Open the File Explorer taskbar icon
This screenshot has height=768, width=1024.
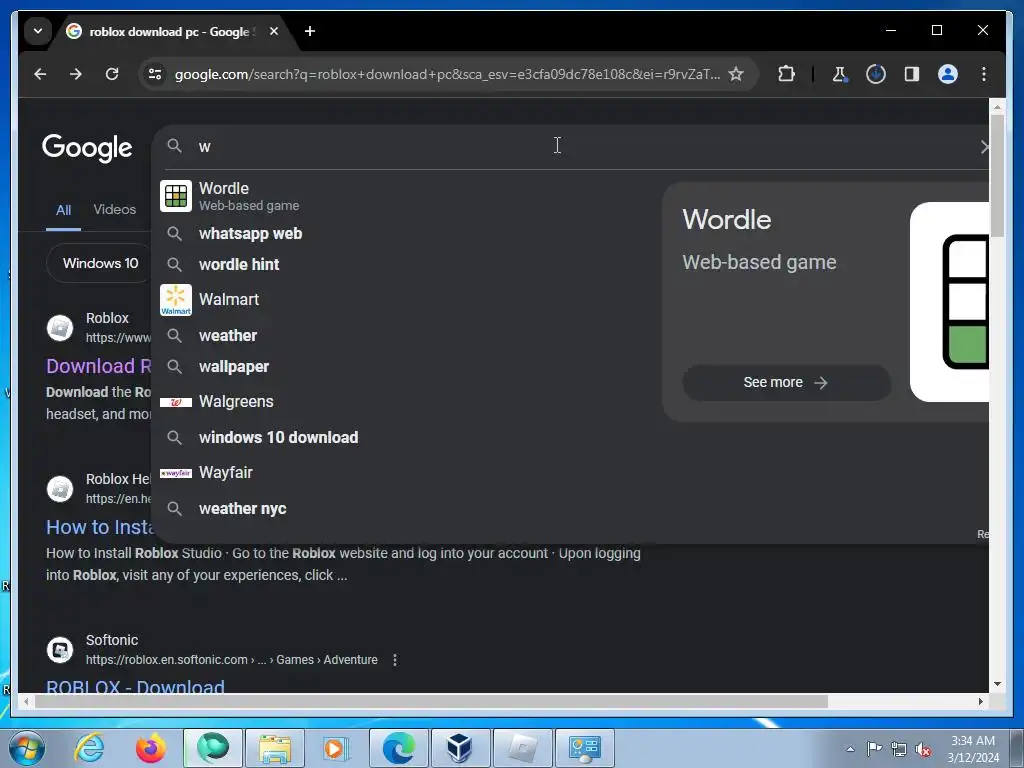click(274, 748)
